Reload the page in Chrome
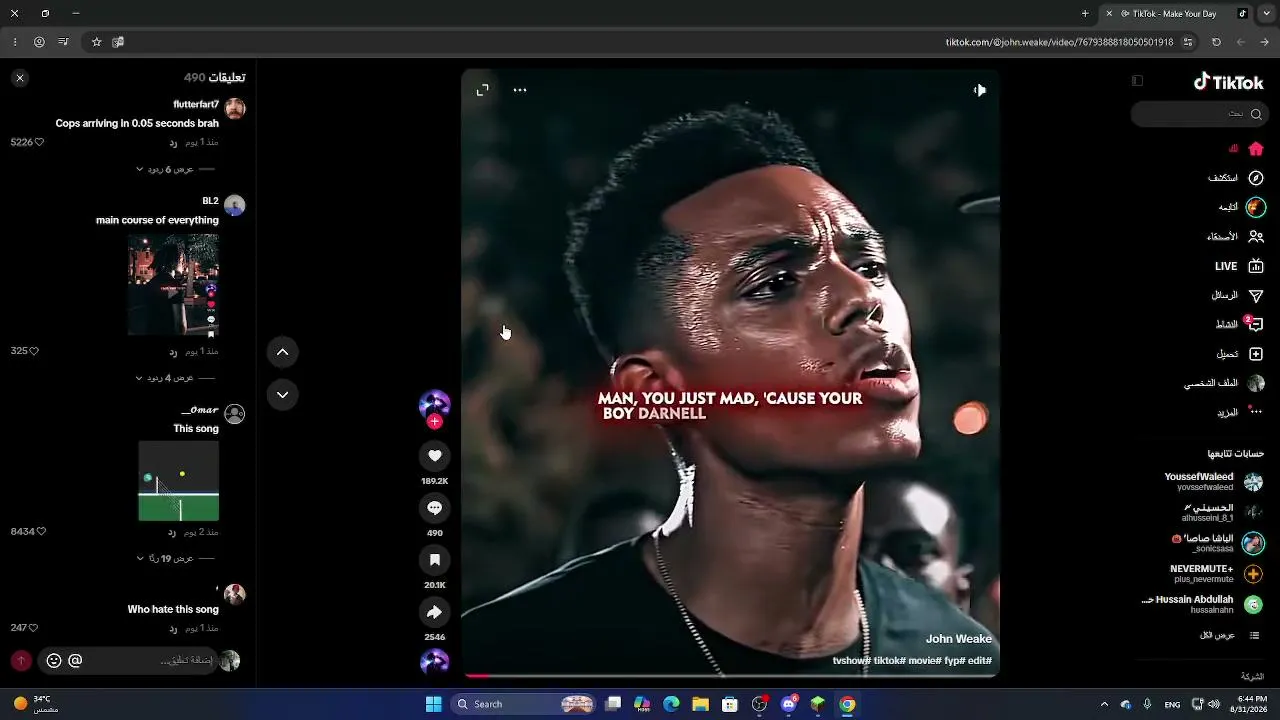 (1216, 42)
